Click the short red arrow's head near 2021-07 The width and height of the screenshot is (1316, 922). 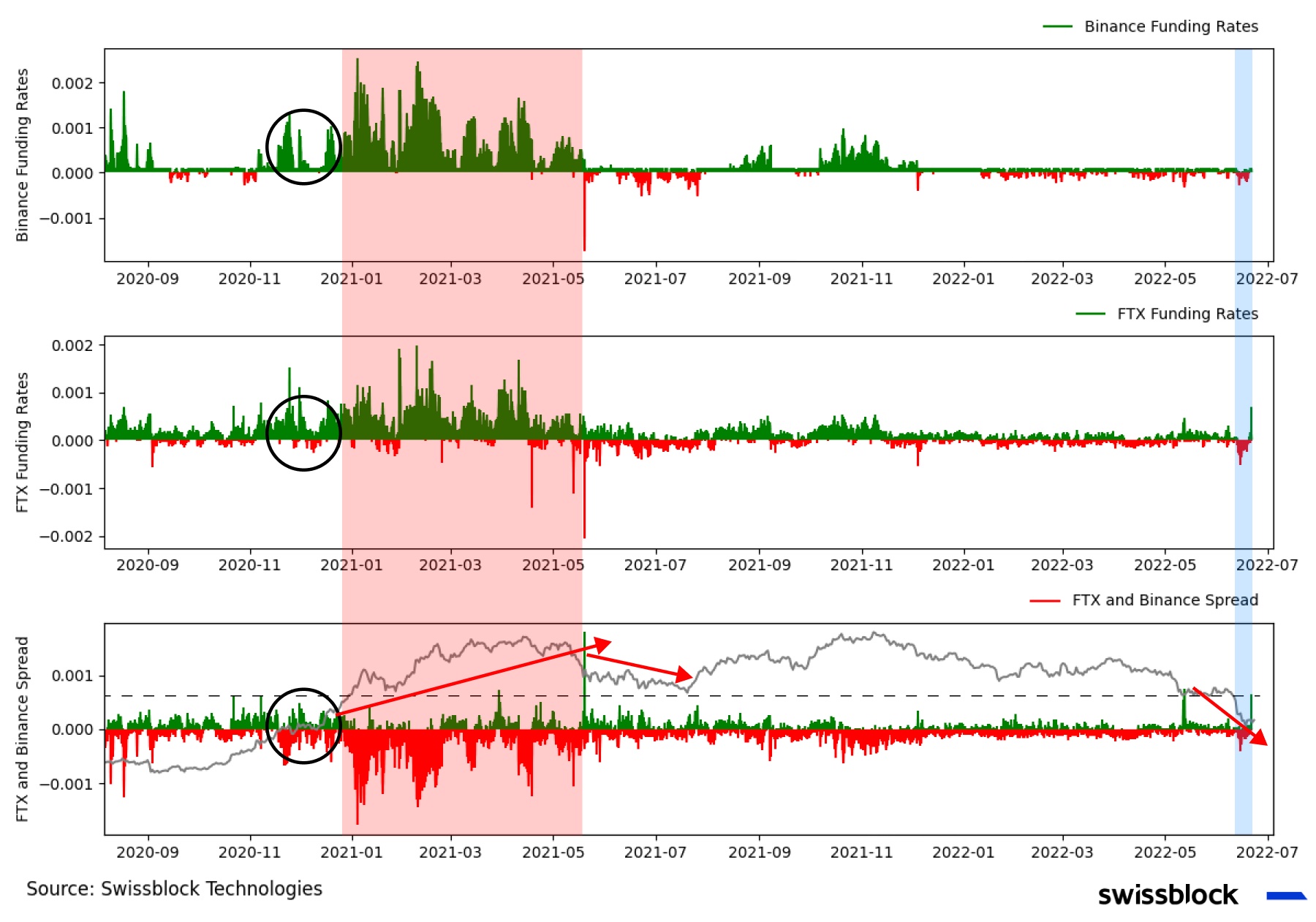coord(684,675)
